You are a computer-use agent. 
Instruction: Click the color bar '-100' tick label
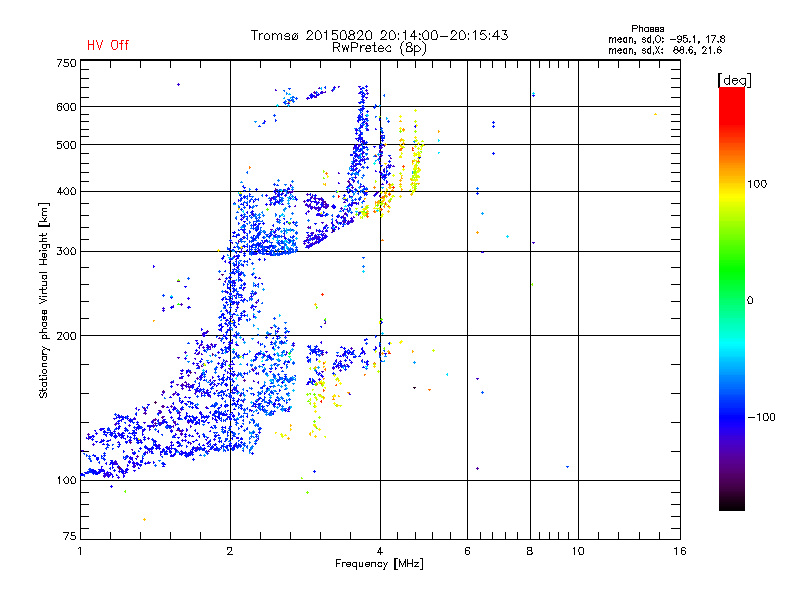click(x=761, y=417)
